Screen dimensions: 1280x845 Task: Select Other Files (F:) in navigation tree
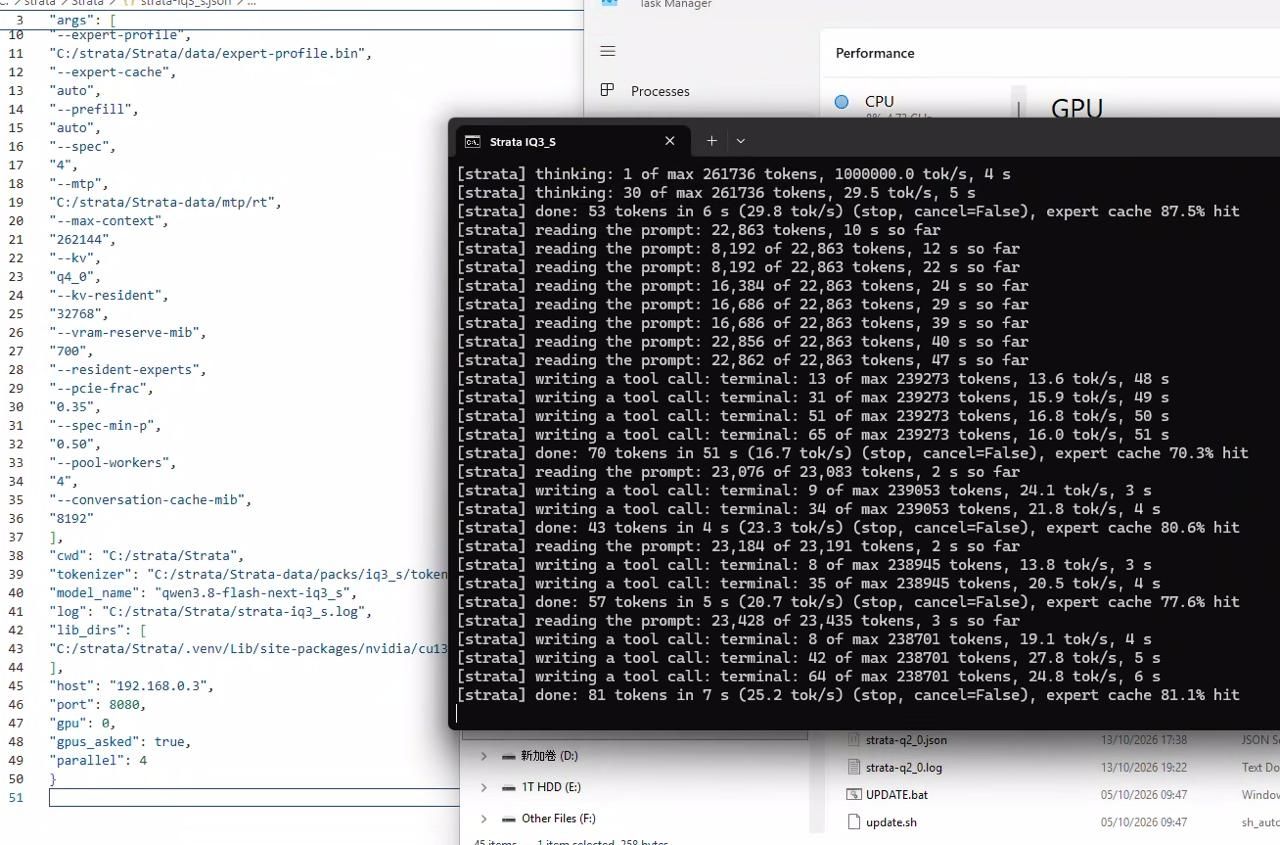click(x=558, y=818)
